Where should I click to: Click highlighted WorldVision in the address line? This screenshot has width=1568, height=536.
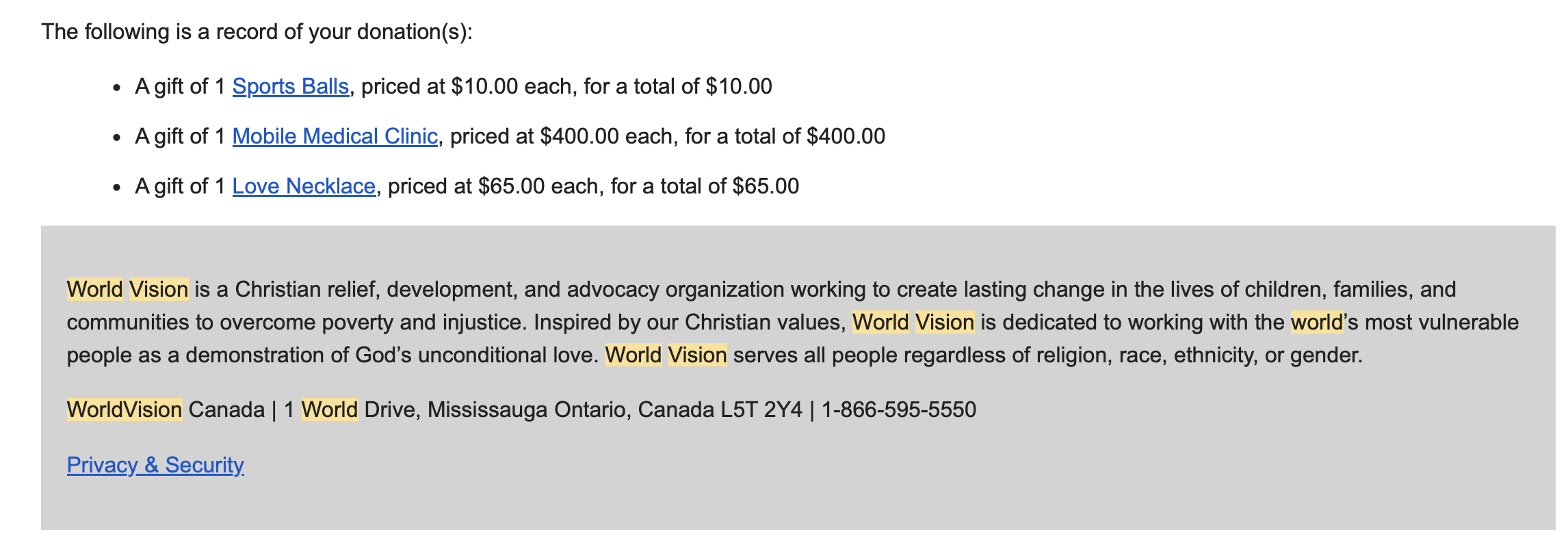(125, 410)
